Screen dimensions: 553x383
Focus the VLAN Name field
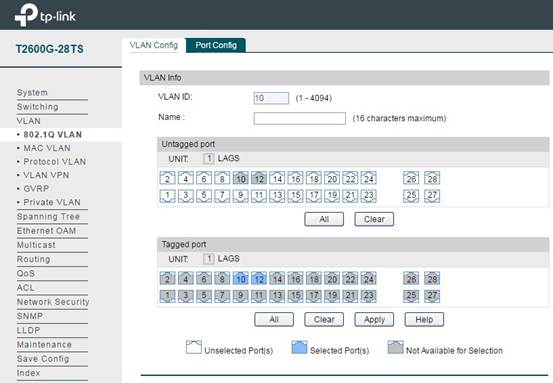pyautogui.click(x=299, y=118)
